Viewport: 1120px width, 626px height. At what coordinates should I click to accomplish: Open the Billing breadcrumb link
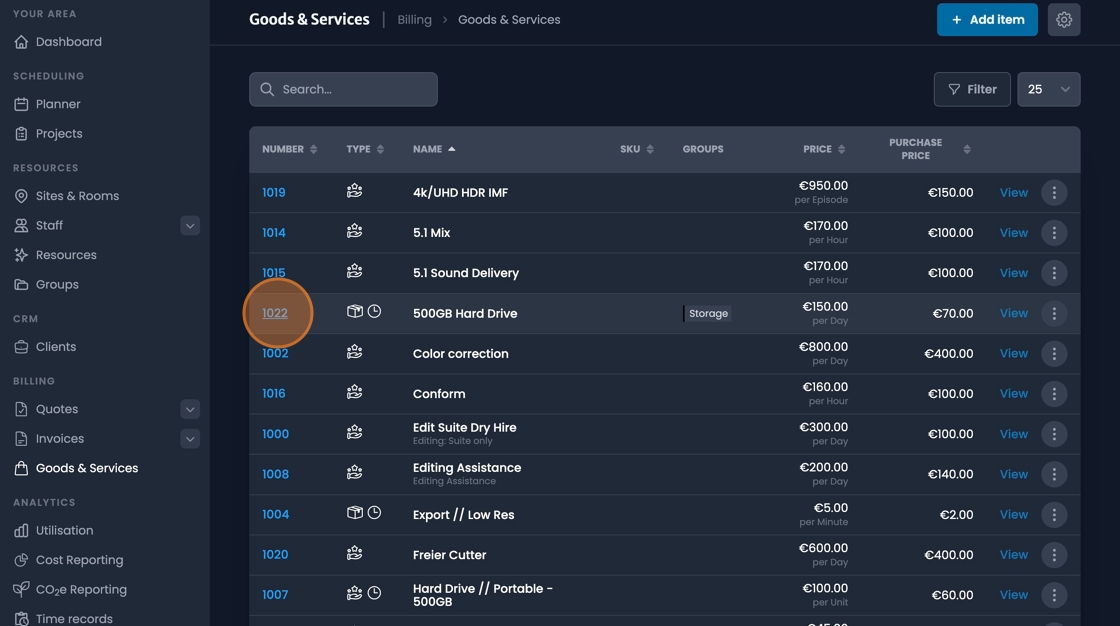point(414,19)
